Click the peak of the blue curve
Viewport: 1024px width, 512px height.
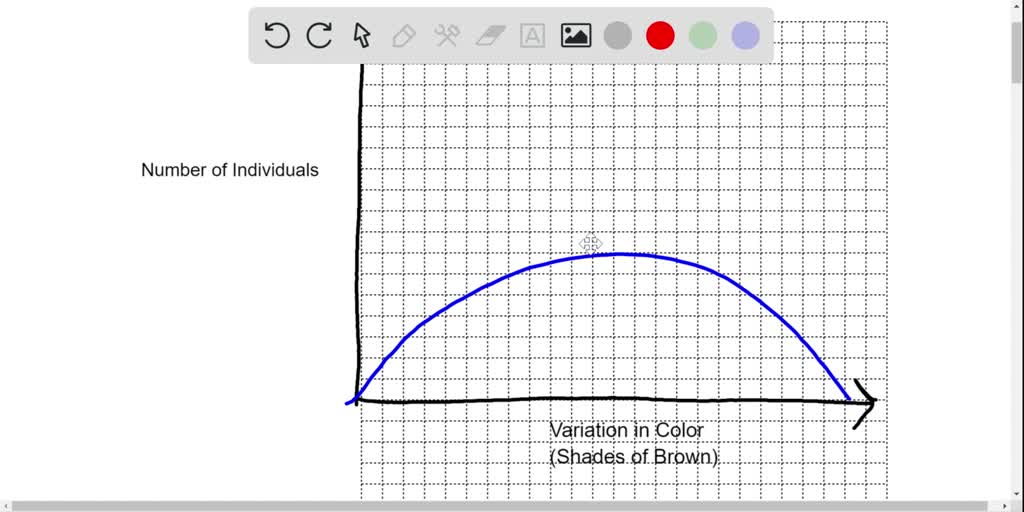point(617,254)
